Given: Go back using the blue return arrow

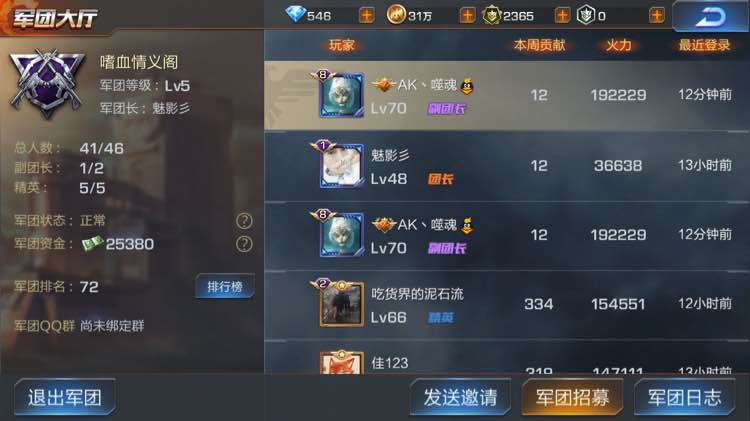Looking at the screenshot, I should (x=711, y=16).
